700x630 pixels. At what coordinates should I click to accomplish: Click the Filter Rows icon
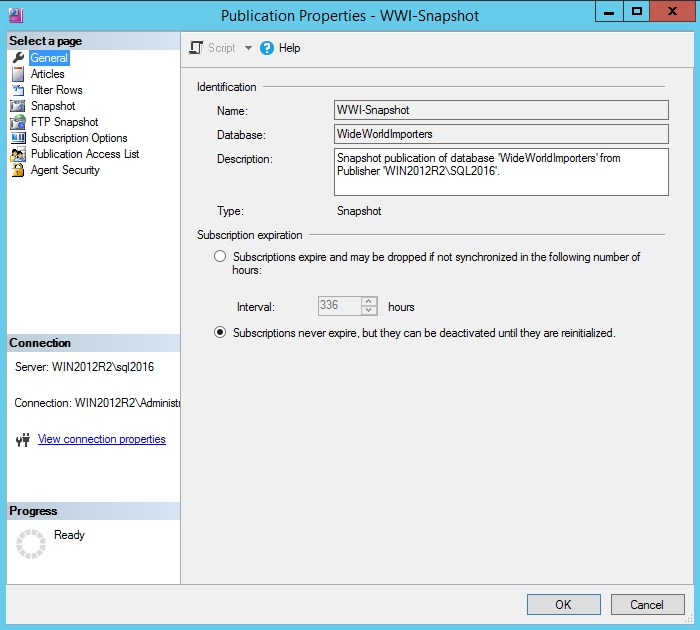pos(18,90)
